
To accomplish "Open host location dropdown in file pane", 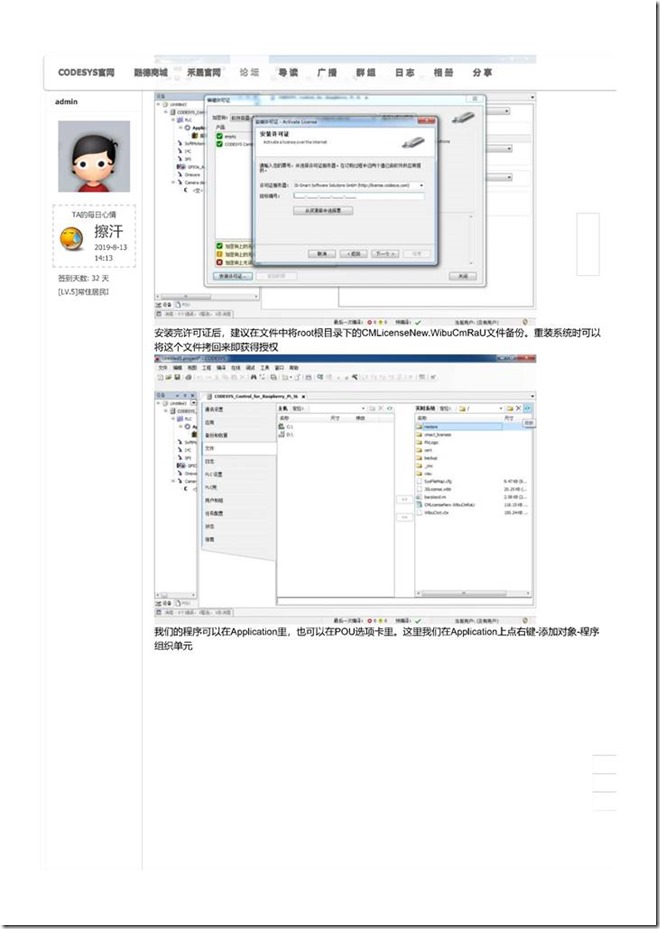I will point(363,408).
